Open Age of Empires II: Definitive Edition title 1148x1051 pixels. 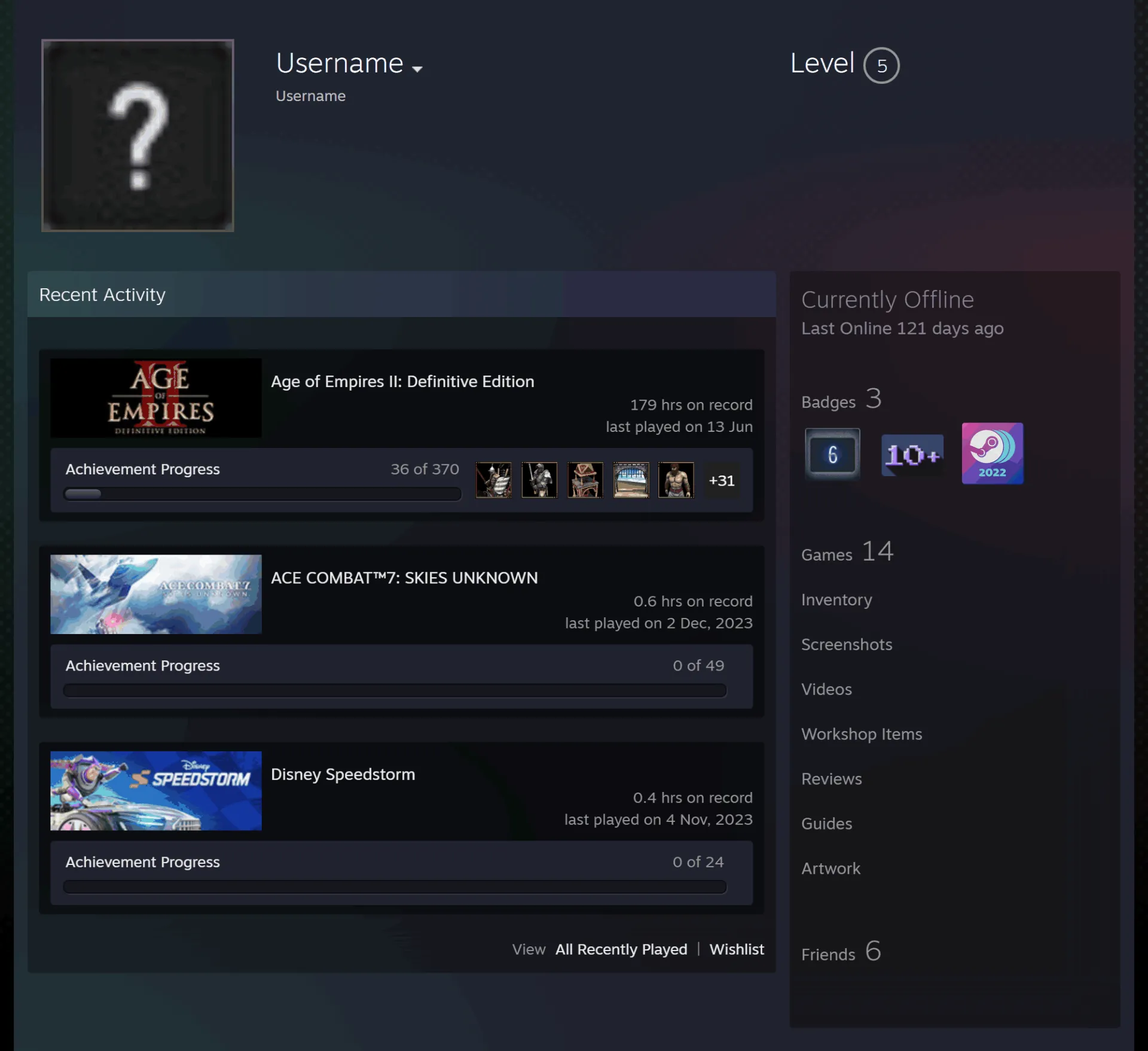pyautogui.click(x=402, y=382)
